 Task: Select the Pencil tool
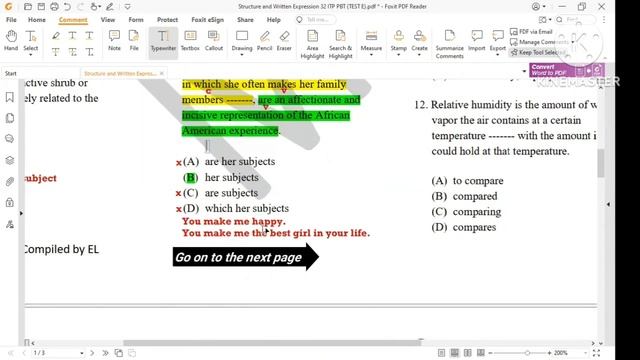click(x=264, y=40)
